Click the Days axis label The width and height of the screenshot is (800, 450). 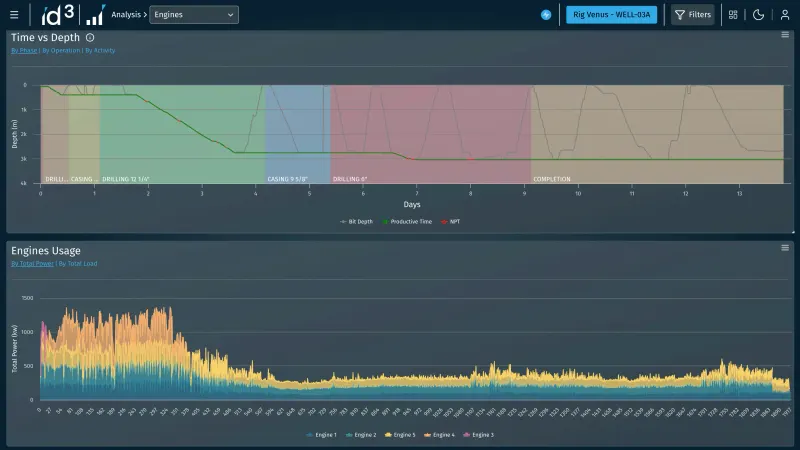click(x=412, y=205)
